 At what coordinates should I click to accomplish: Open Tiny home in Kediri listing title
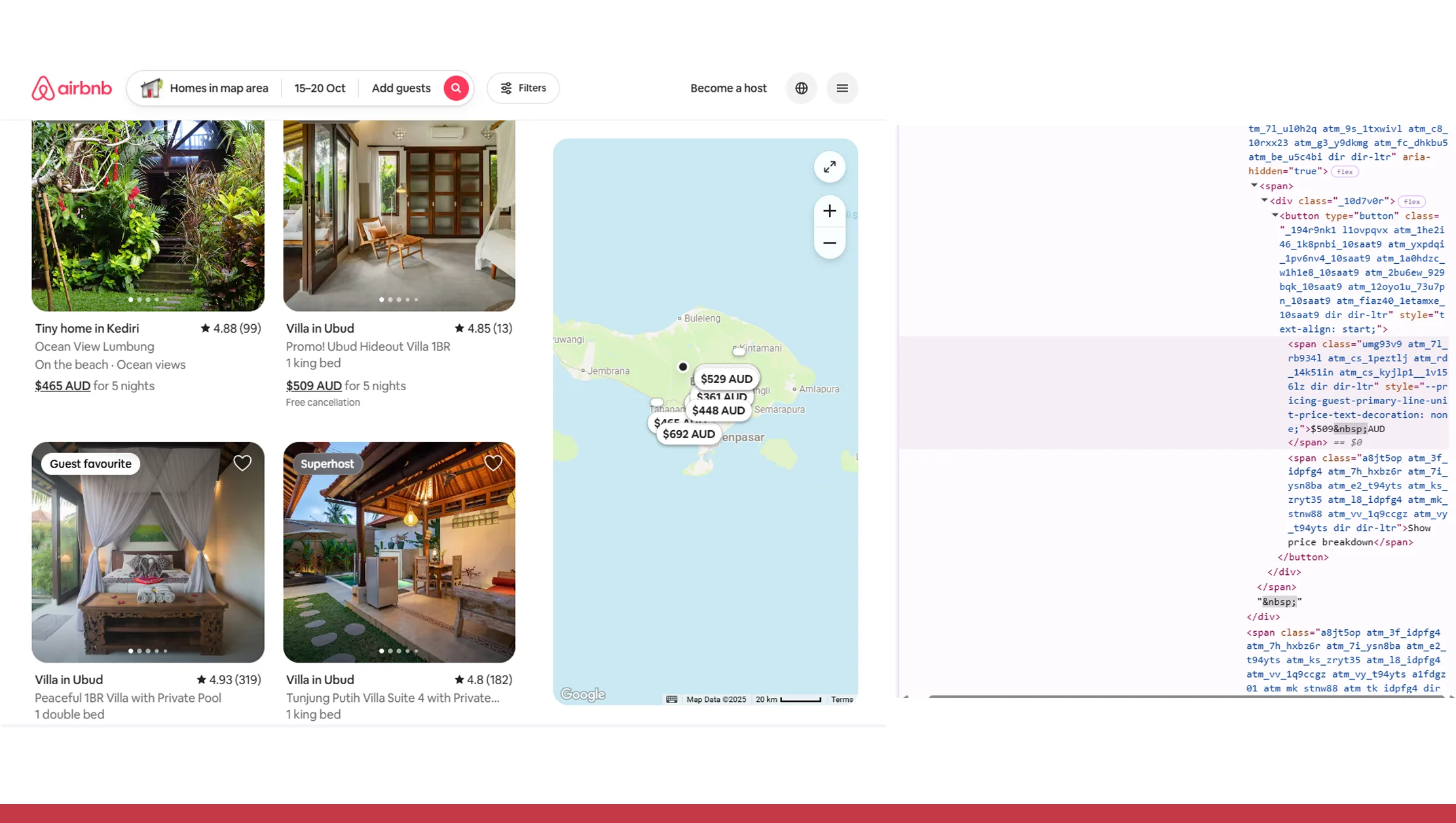click(86, 328)
